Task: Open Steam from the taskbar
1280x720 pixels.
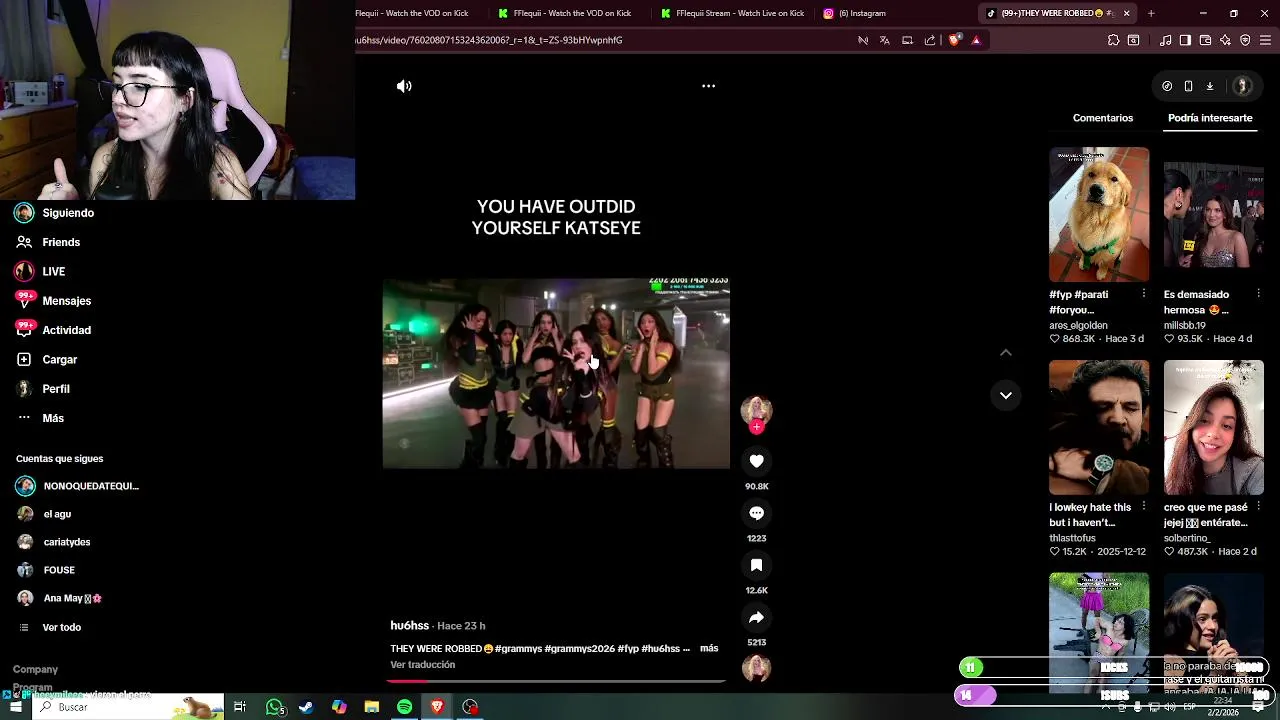Action: click(x=306, y=707)
